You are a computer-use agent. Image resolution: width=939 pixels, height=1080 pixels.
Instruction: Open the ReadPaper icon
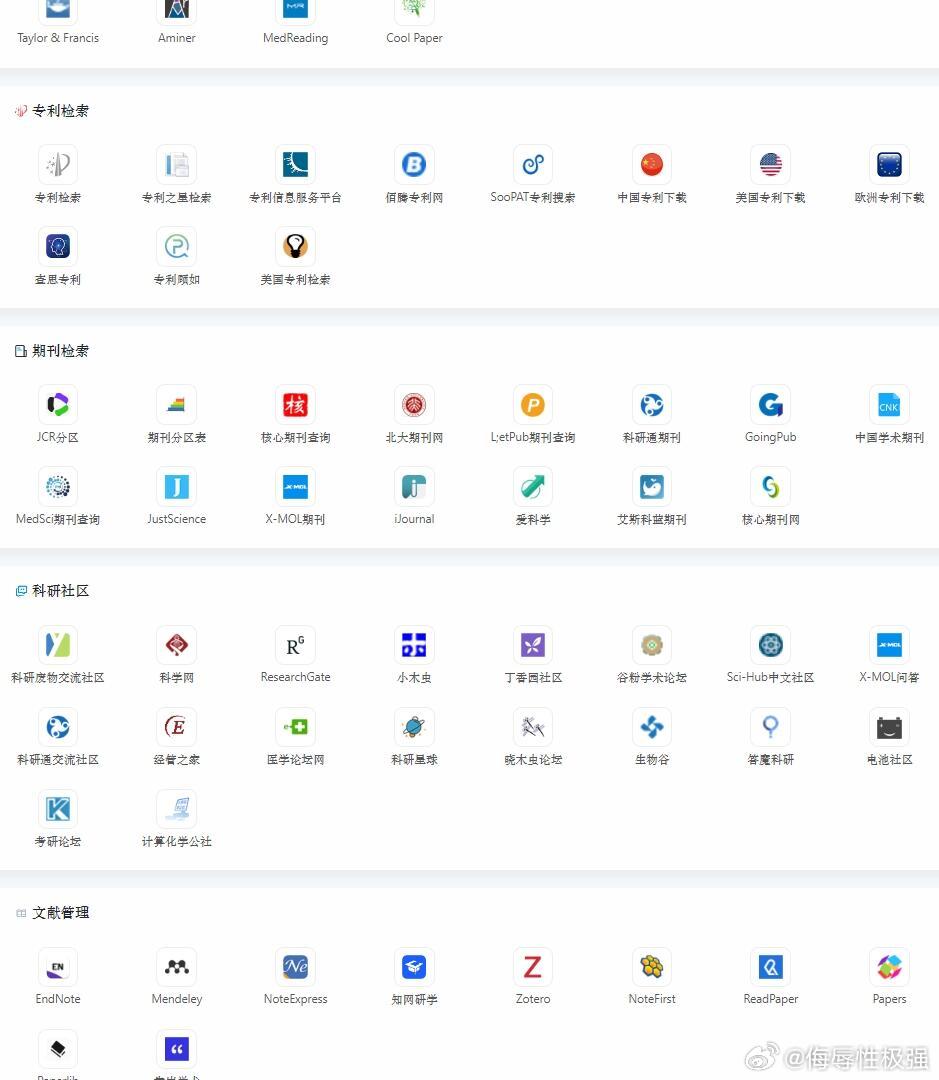tap(771, 966)
